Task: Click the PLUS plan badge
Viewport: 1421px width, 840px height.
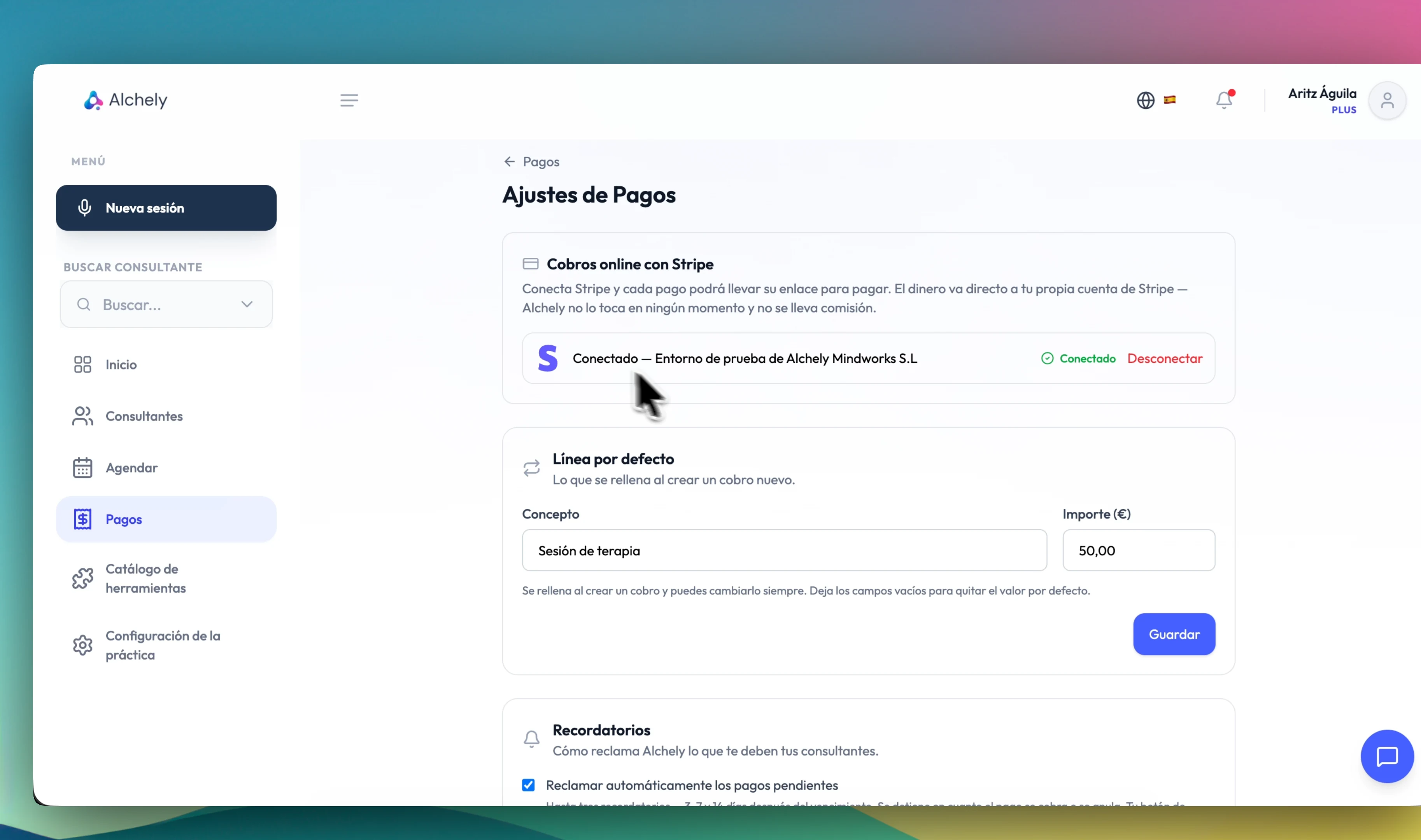Action: pyautogui.click(x=1344, y=110)
